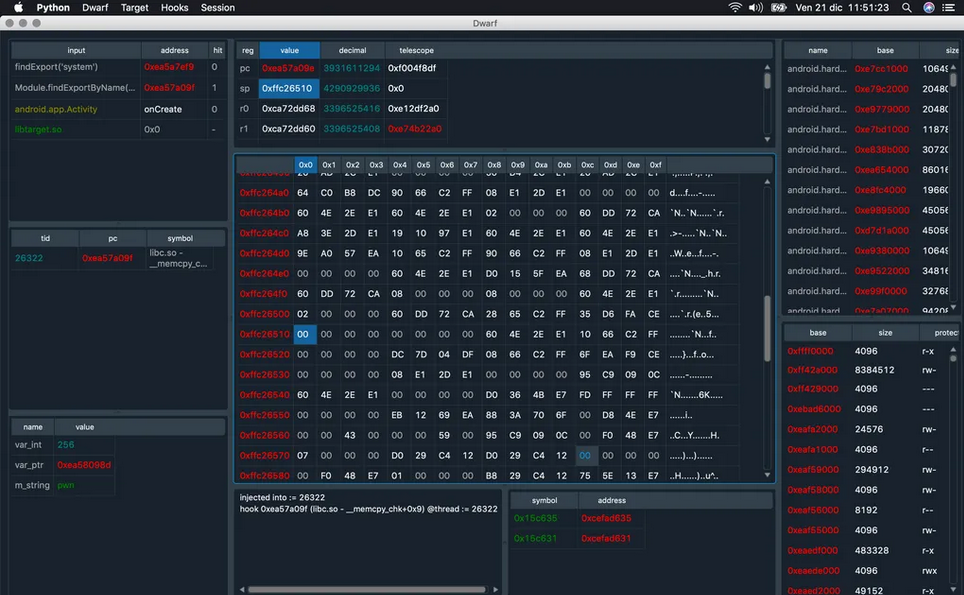Open pc register value 0xea57a09e

click(288, 68)
